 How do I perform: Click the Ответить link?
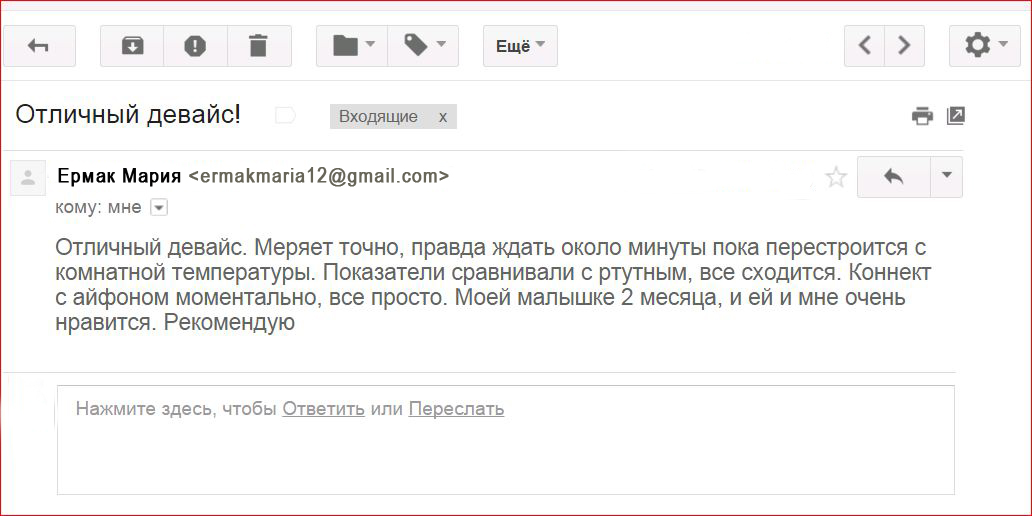324,409
